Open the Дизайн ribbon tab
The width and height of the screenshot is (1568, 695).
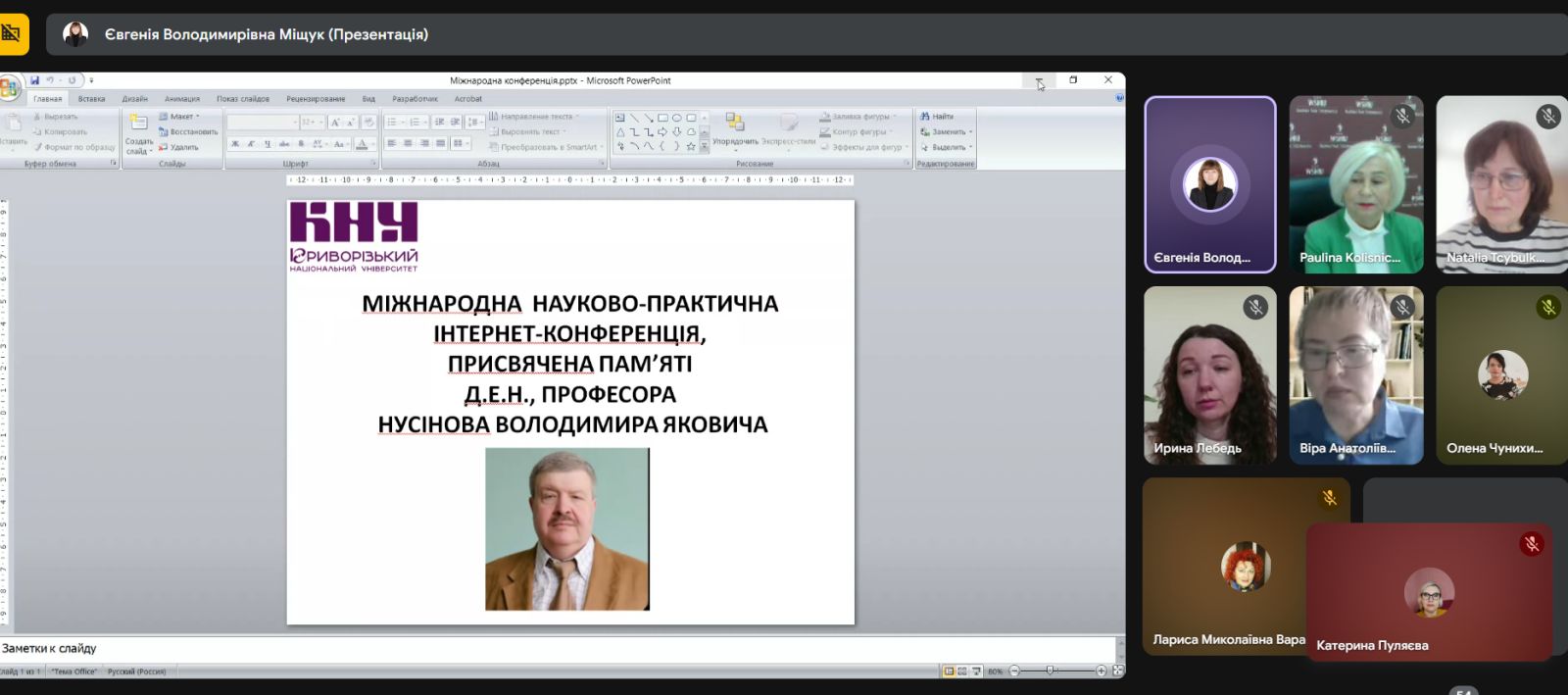pyautogui.click(x=135, y=99)
